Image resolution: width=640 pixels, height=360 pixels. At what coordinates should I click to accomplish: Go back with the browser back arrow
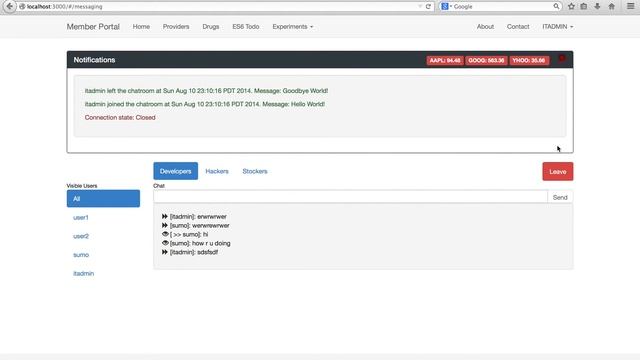click(x=9, y=7)
